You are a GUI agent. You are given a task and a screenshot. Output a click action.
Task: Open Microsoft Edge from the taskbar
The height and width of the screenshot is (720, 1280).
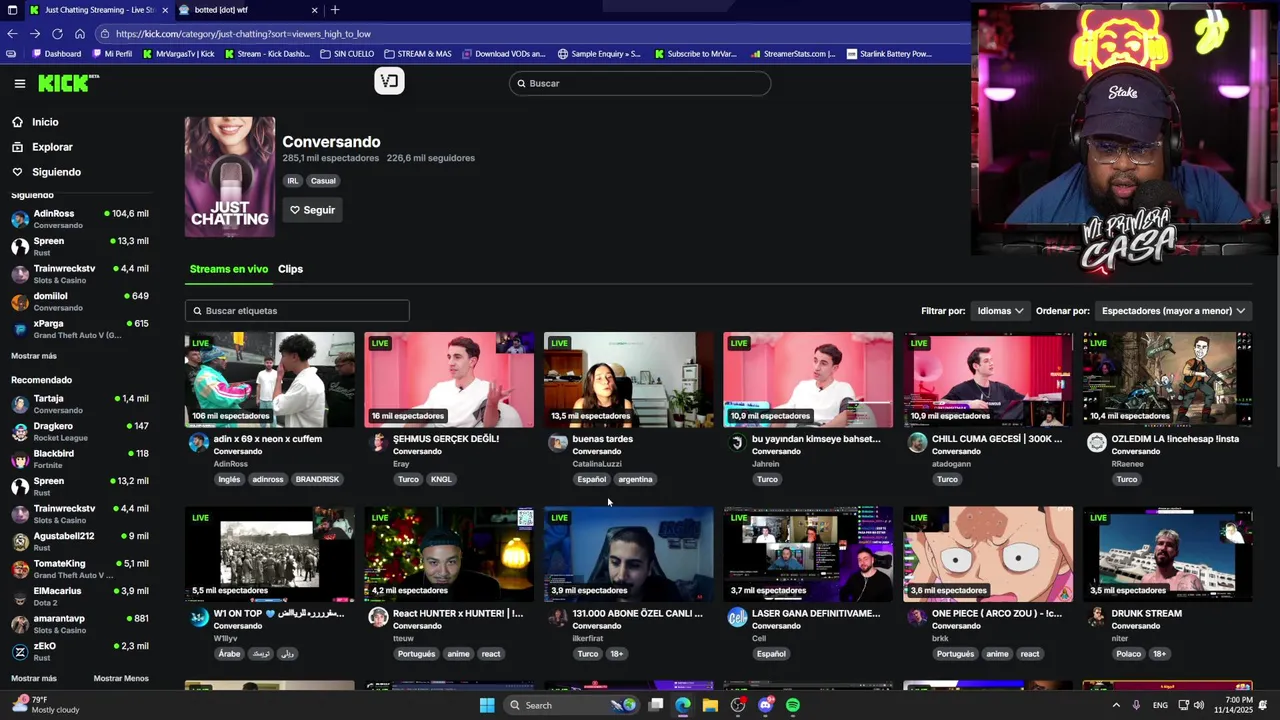tap(683, 705)
